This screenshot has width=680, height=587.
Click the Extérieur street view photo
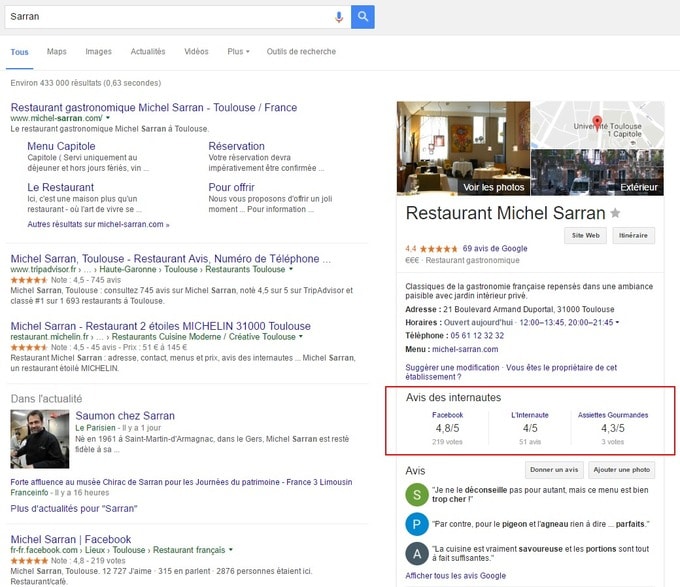tap(597, 173)
